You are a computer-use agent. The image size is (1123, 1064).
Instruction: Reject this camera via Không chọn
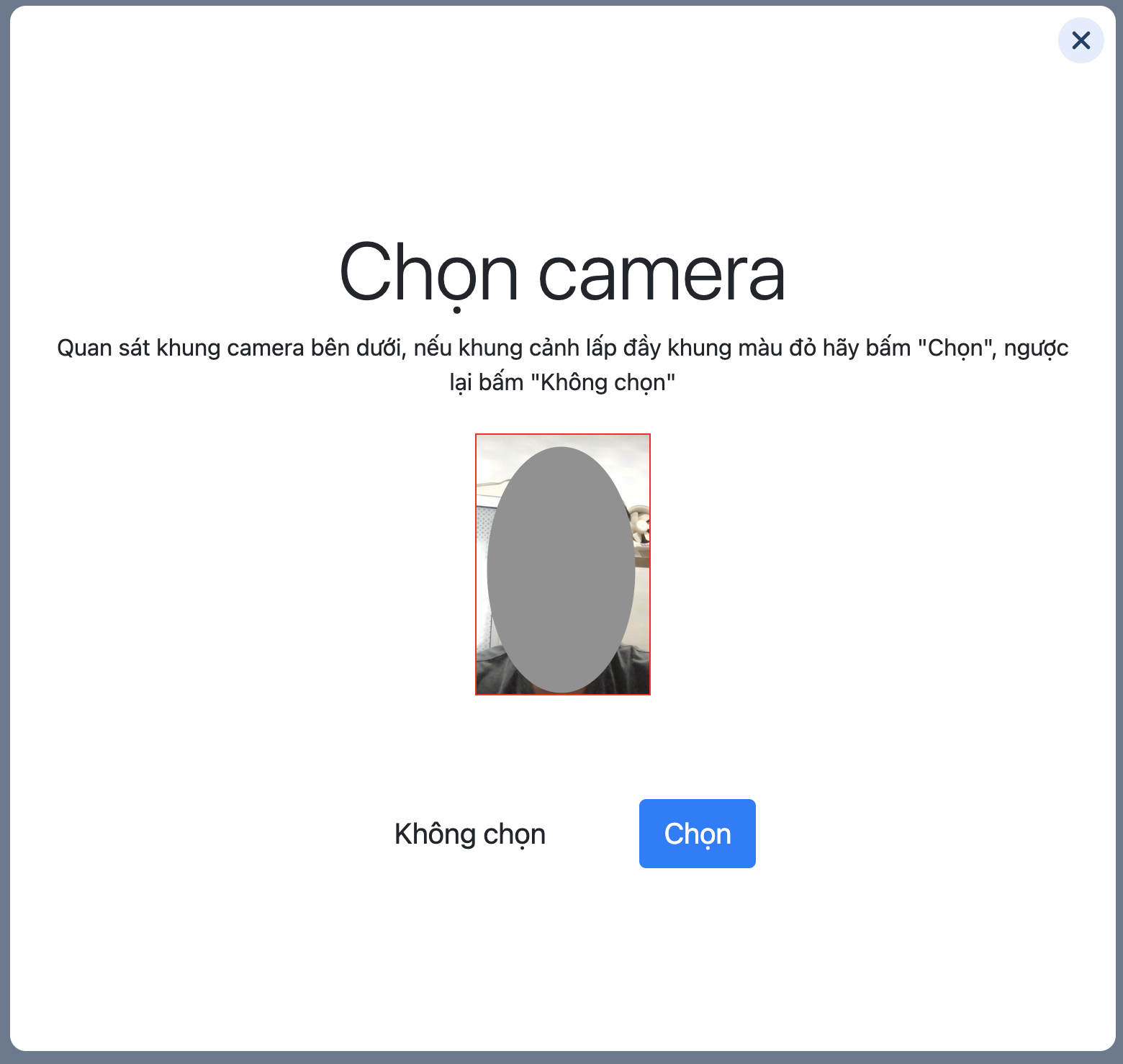tap(469, 834)
